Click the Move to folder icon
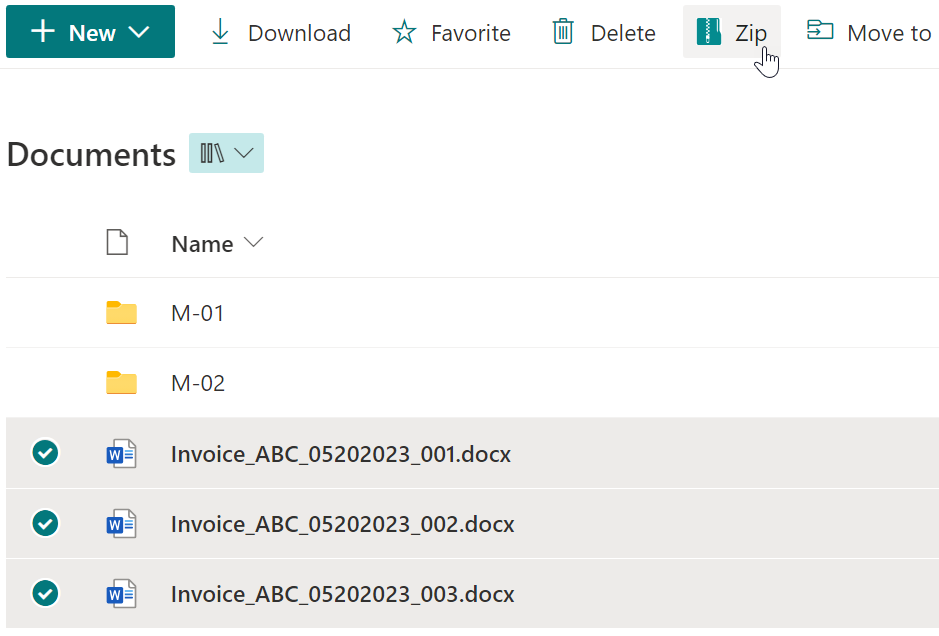Screen dimensions: 939x636 [820, 31]
